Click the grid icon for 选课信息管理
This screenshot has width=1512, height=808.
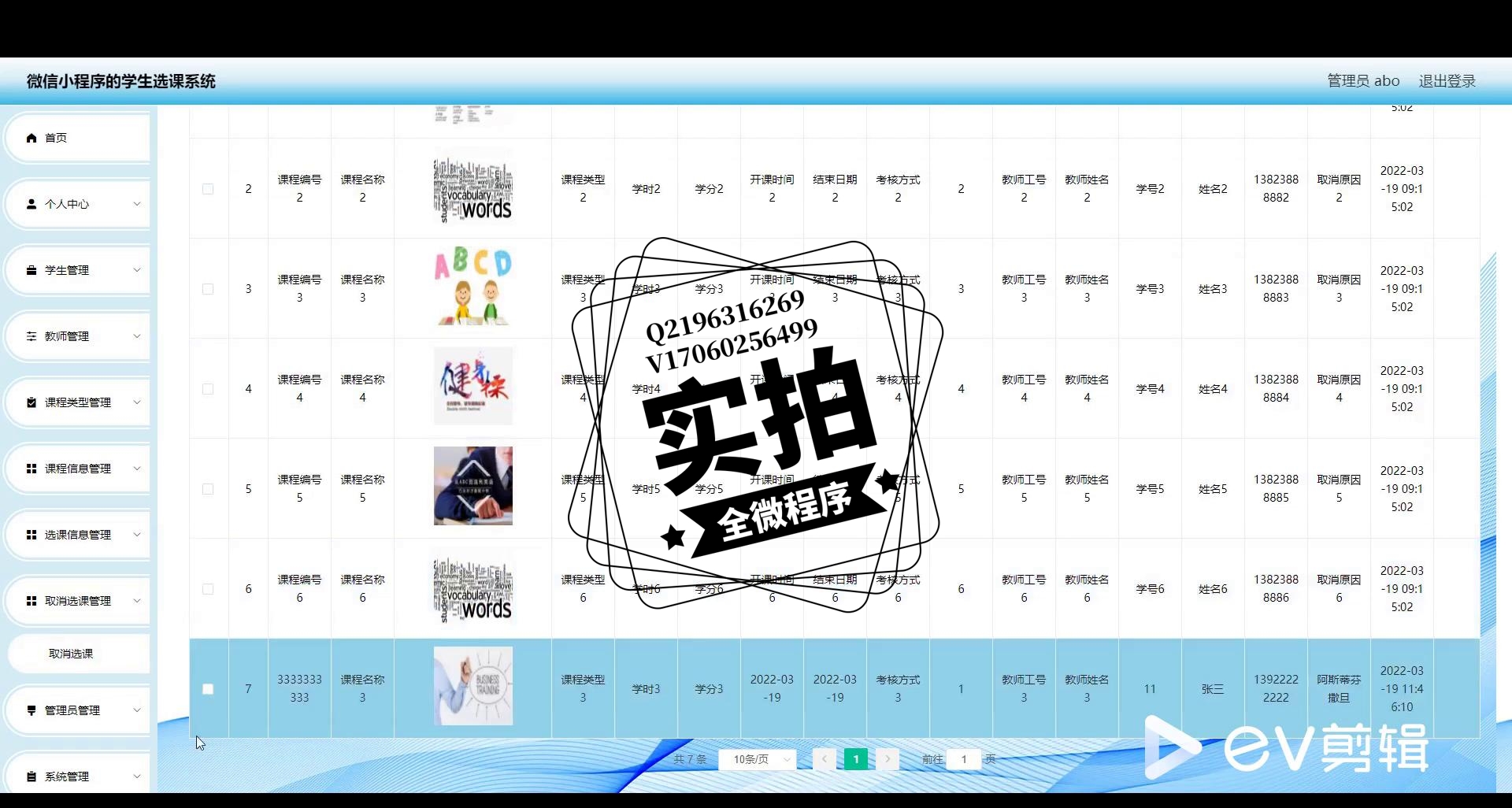click(31, 535)
